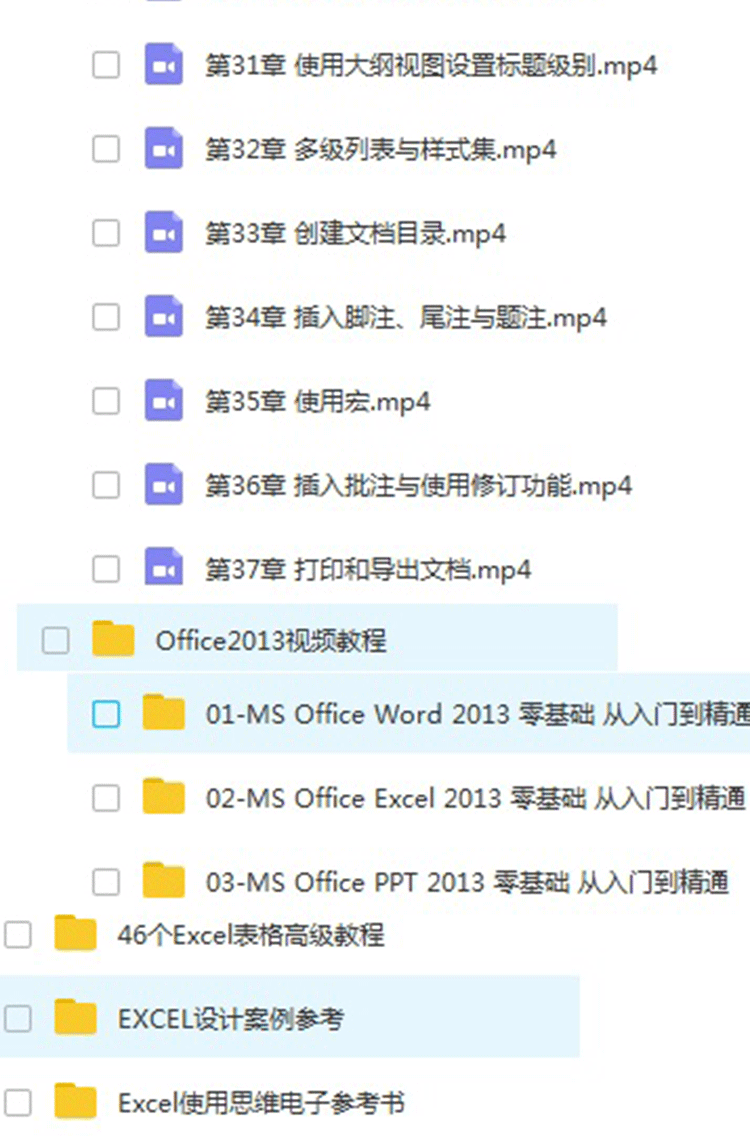
Task: Select video icon for 第37章 打印和导出文档
Action: tap(163, 567)
